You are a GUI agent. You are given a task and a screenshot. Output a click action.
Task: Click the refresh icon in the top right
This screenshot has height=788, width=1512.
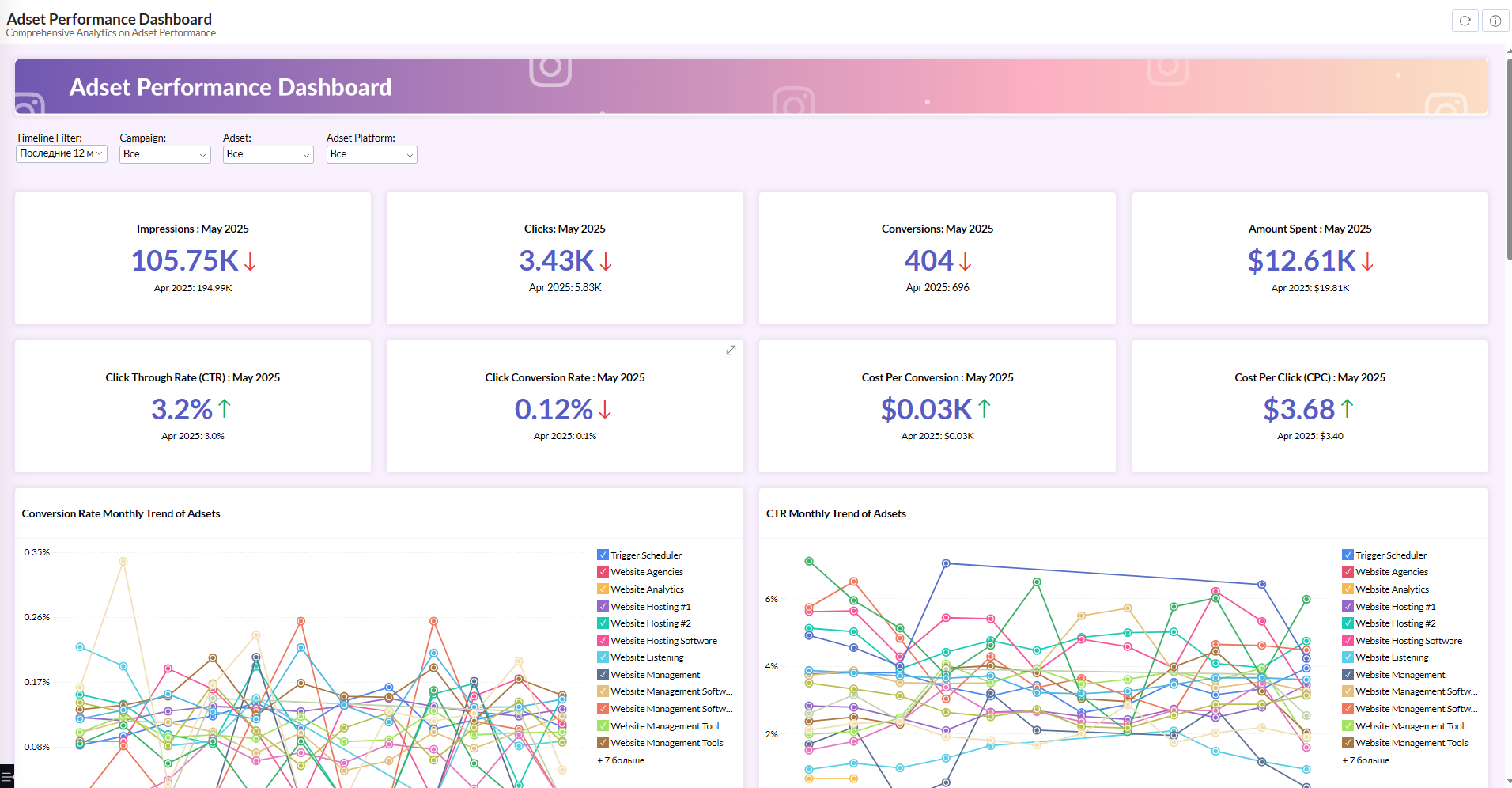(x=1465, y=21)
